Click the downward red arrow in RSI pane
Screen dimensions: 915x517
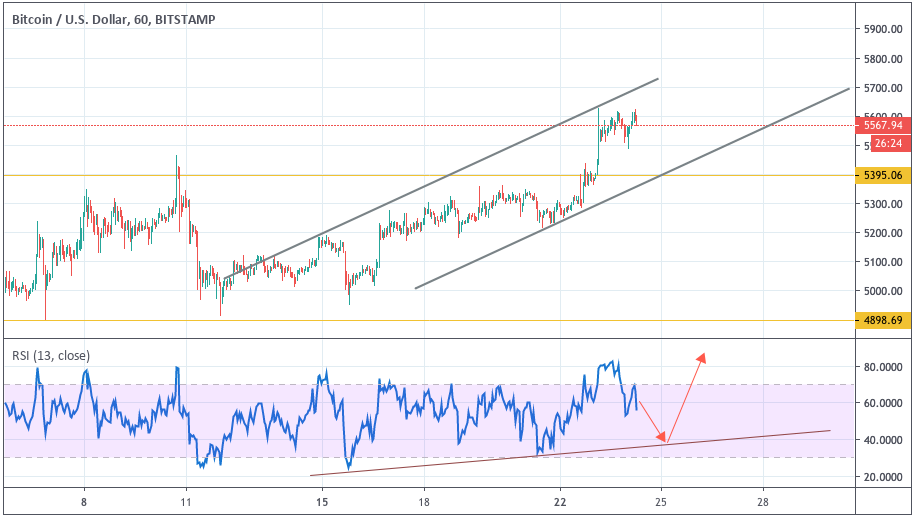(x=652, y=421)
